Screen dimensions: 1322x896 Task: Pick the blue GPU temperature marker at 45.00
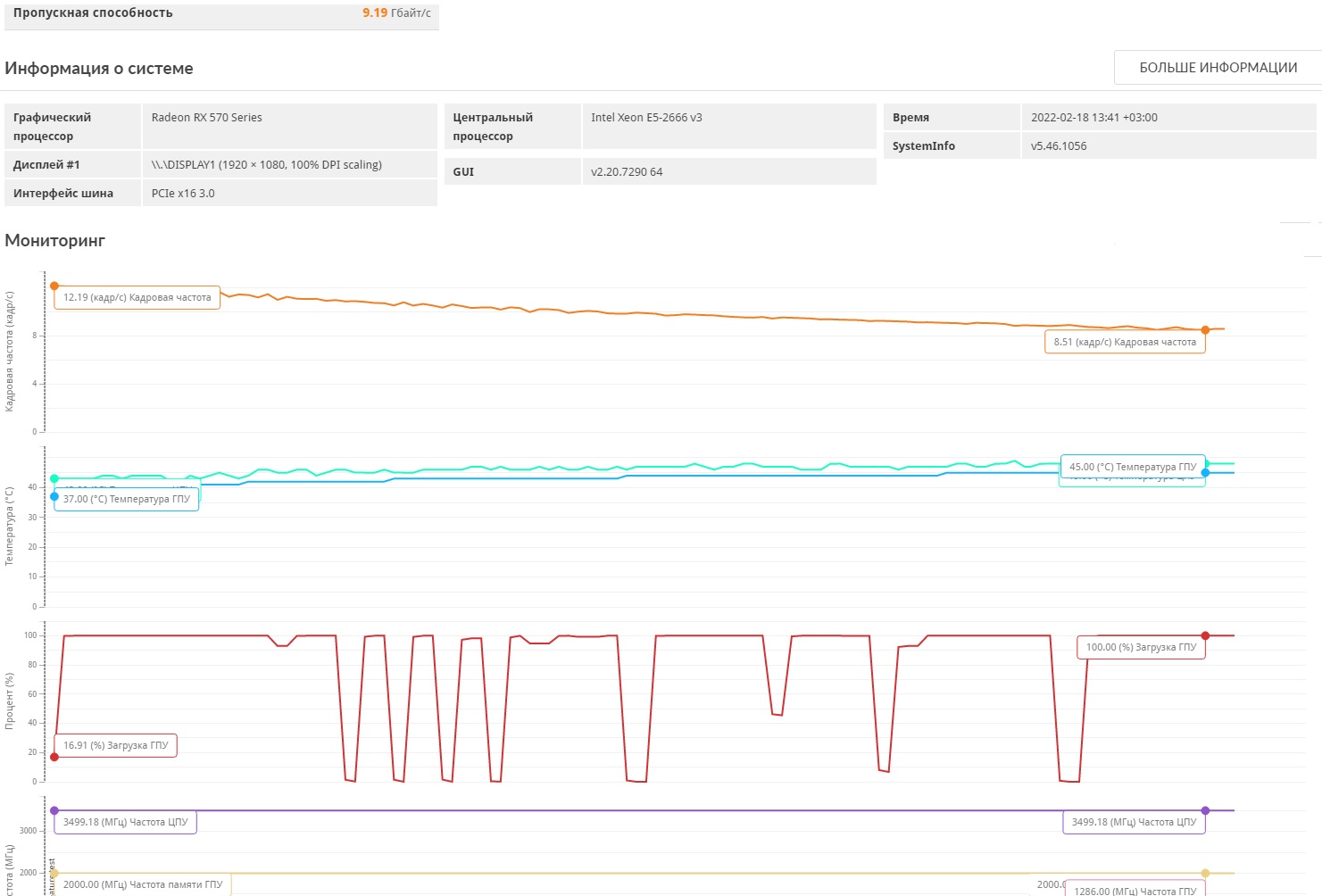pyautogui.click(x=1205, y=473)
